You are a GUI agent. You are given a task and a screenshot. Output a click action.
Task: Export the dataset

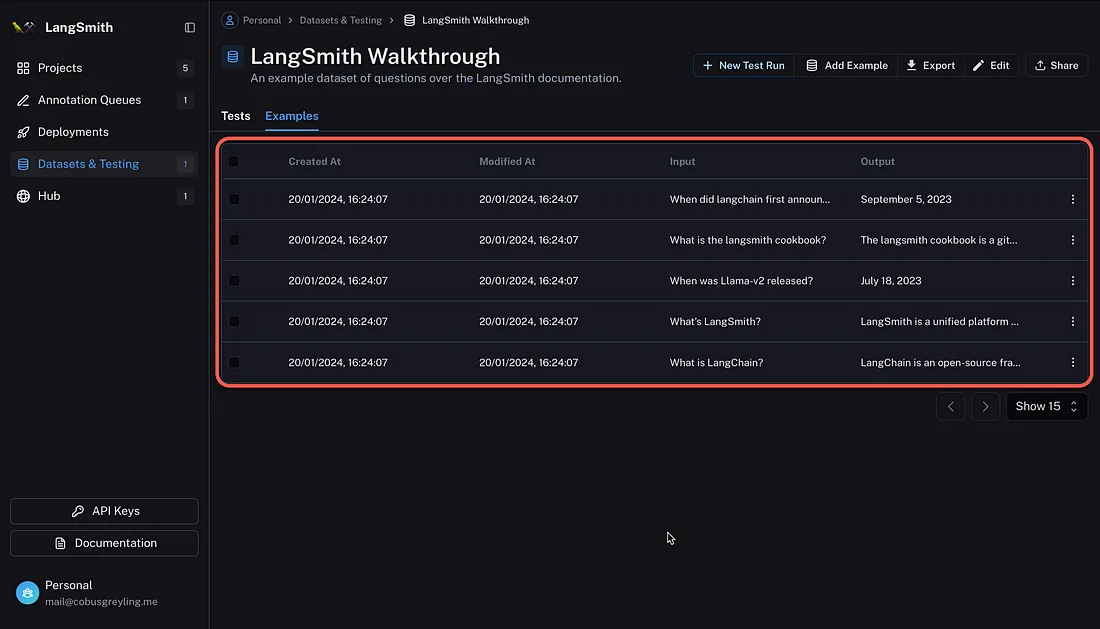[x=931, y=65]
